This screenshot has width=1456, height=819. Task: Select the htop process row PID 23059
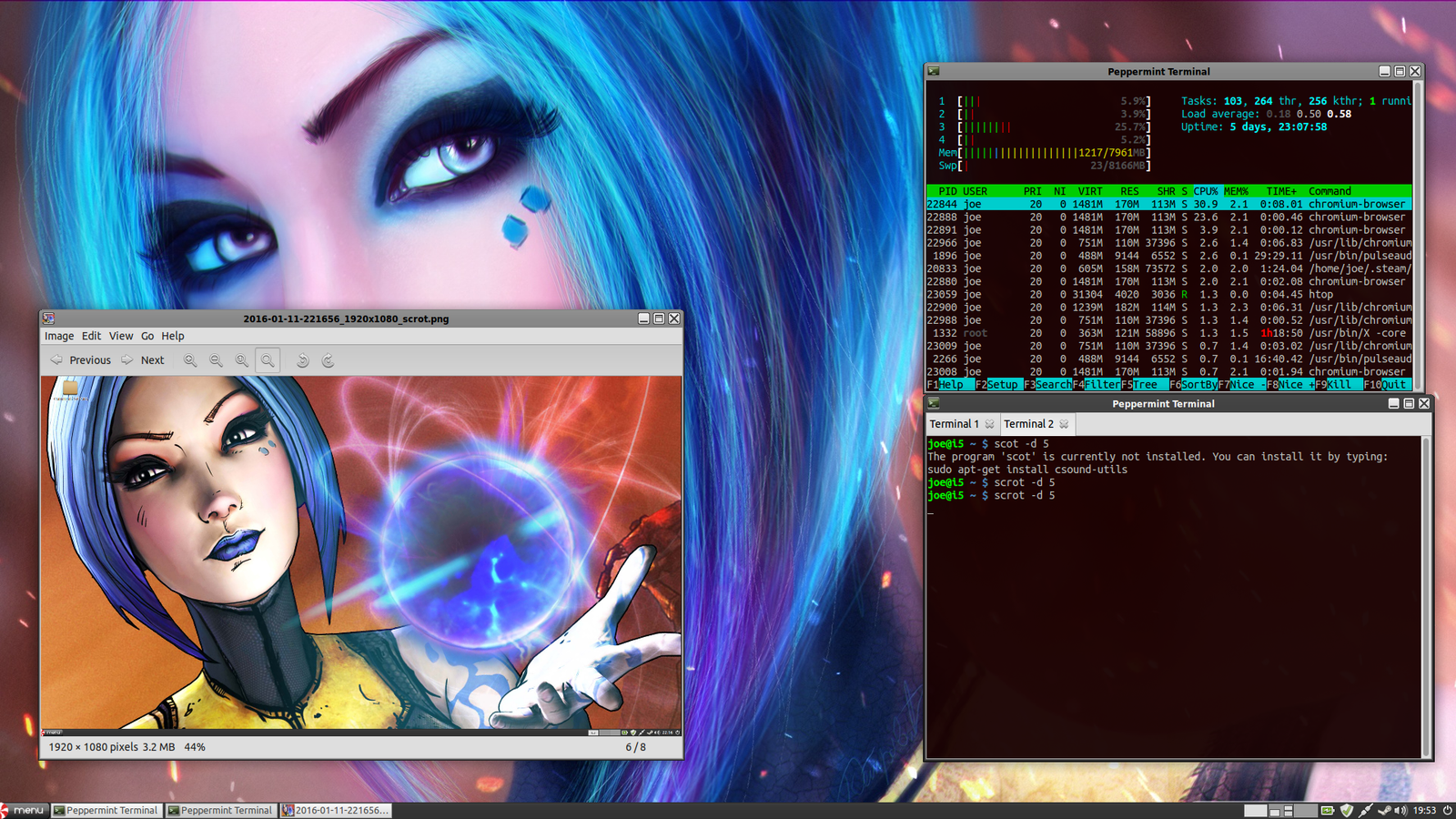click(1168, 295)
